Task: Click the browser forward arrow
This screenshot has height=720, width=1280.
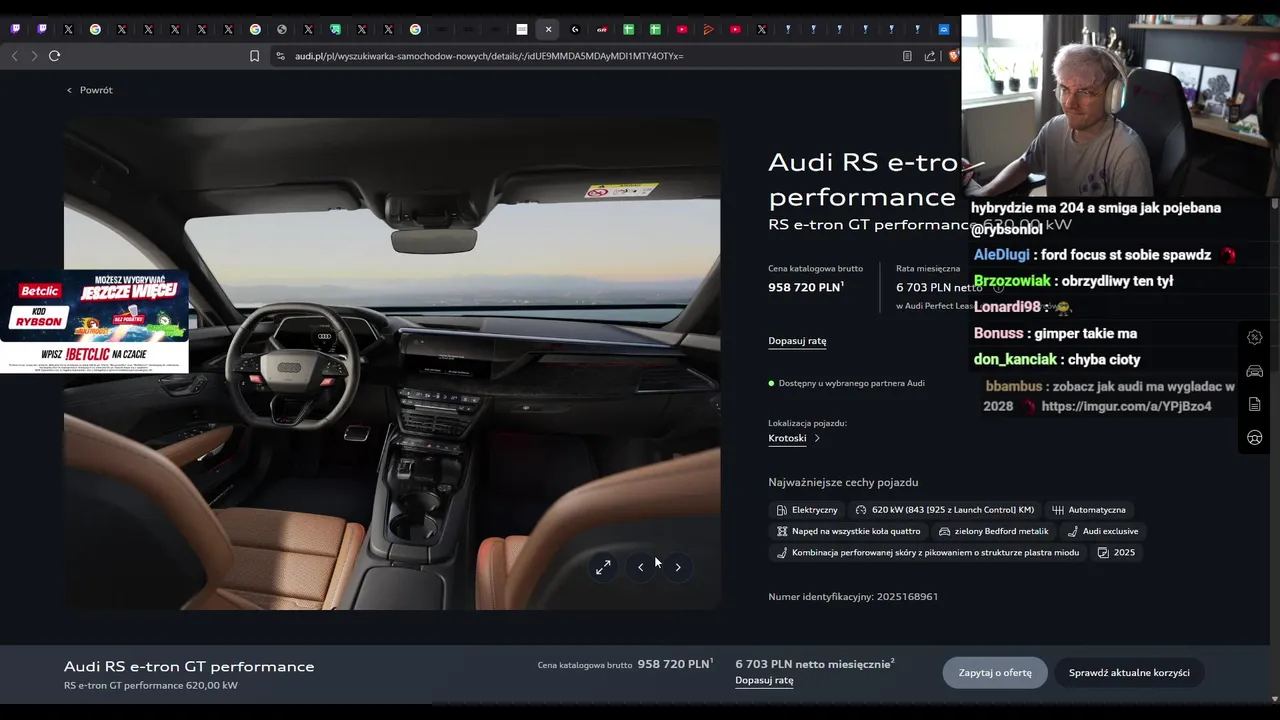Action: [x=34, y=56]
